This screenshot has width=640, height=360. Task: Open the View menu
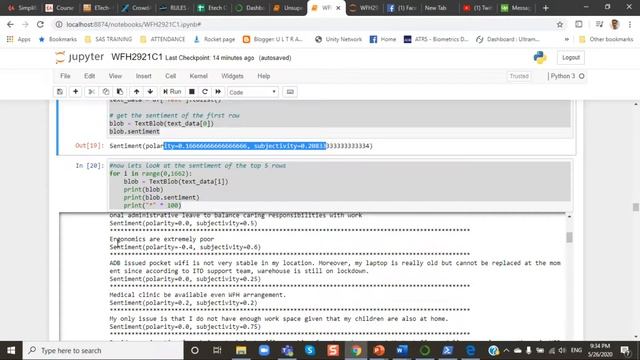[x=115, y=76]
